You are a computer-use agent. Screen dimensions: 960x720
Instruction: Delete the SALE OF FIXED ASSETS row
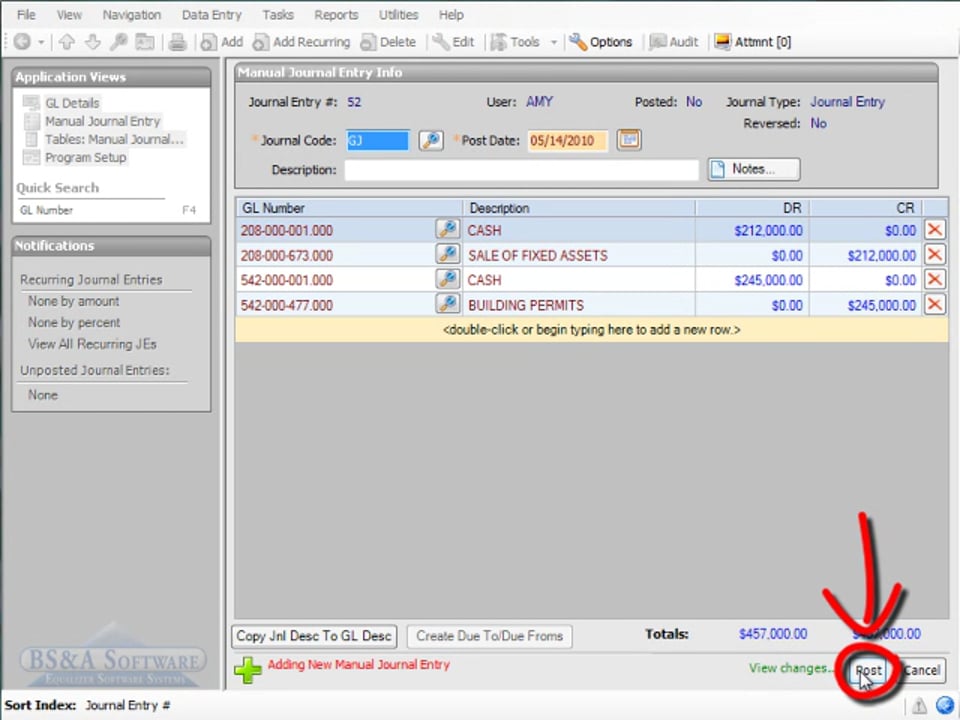934,254
